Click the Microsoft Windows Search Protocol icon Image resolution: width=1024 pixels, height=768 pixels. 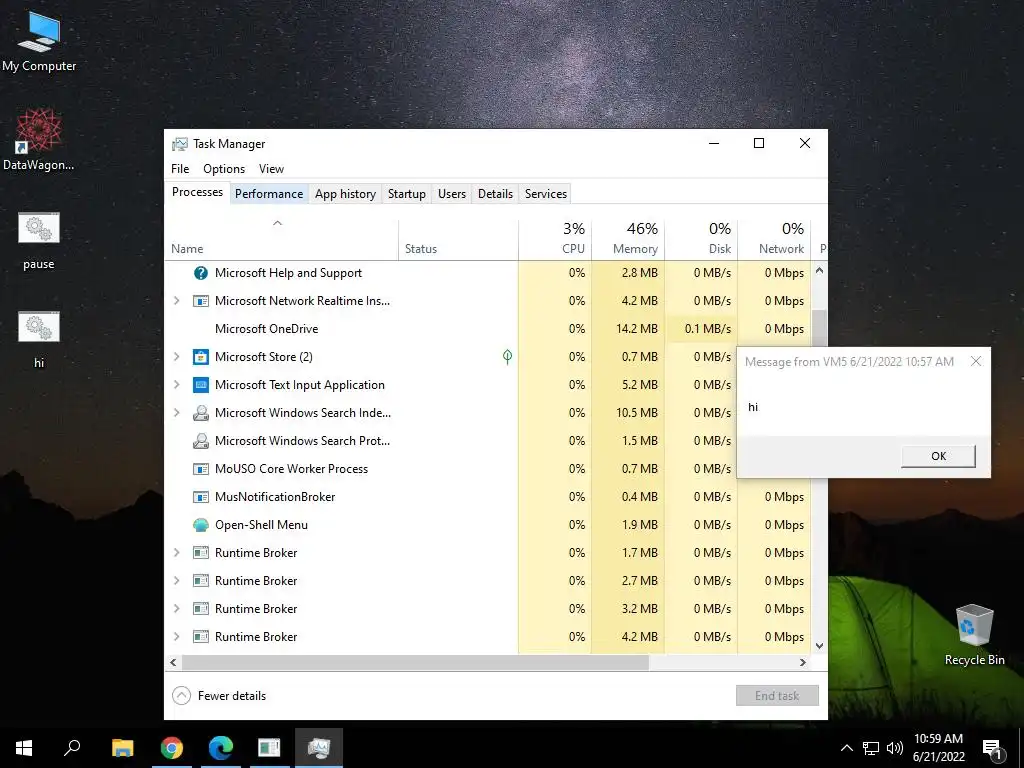[x=200, y=441]
